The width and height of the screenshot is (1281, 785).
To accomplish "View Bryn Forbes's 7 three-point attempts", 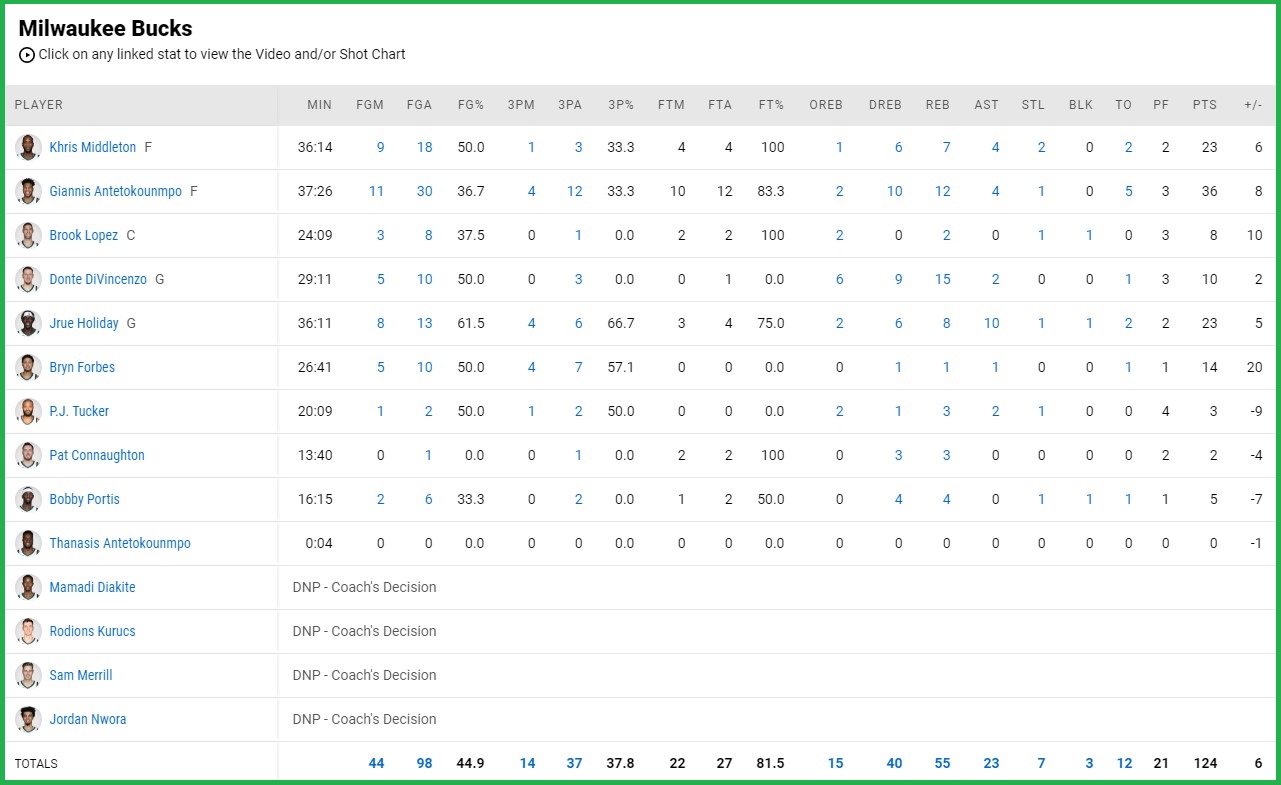I will click(578, 367).
